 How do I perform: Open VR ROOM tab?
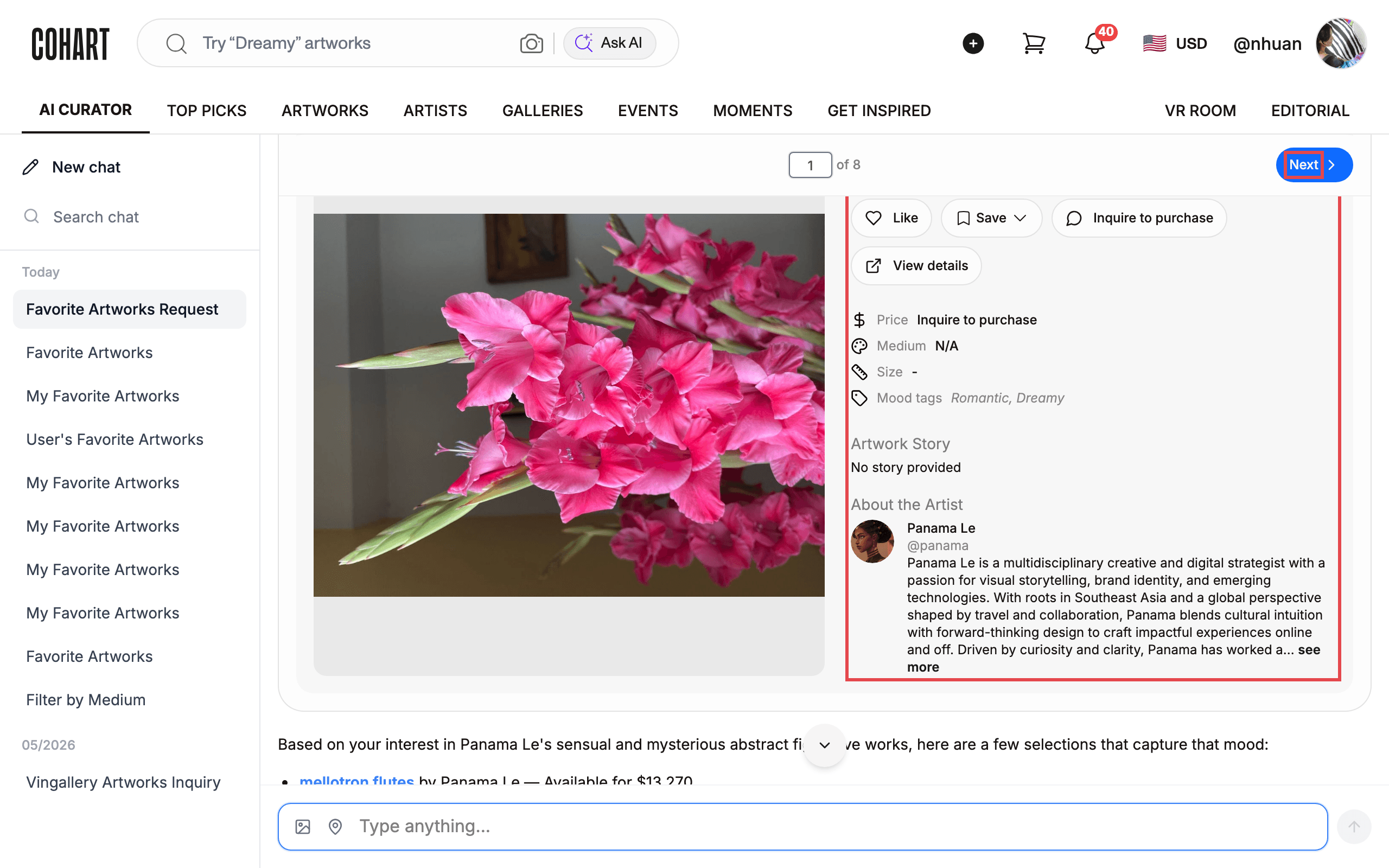1200,110
